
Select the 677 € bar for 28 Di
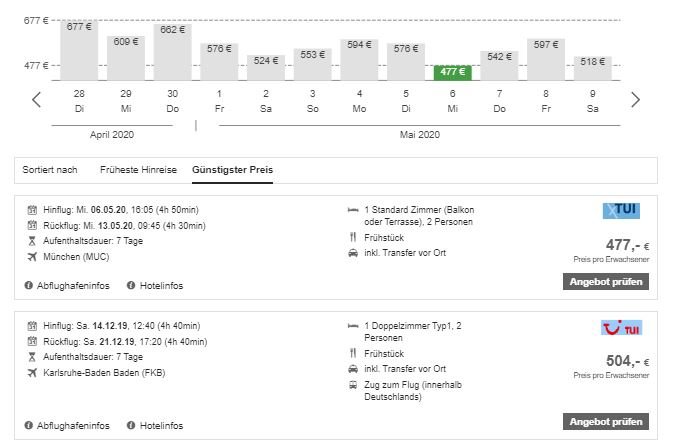click(78, 50)
